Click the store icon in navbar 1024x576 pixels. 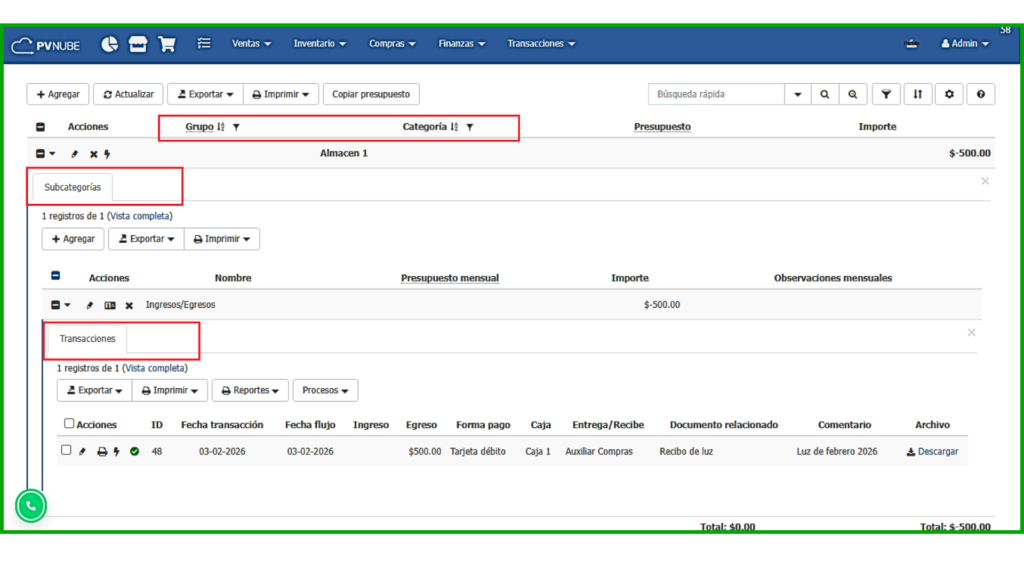(x=138, y=44)
